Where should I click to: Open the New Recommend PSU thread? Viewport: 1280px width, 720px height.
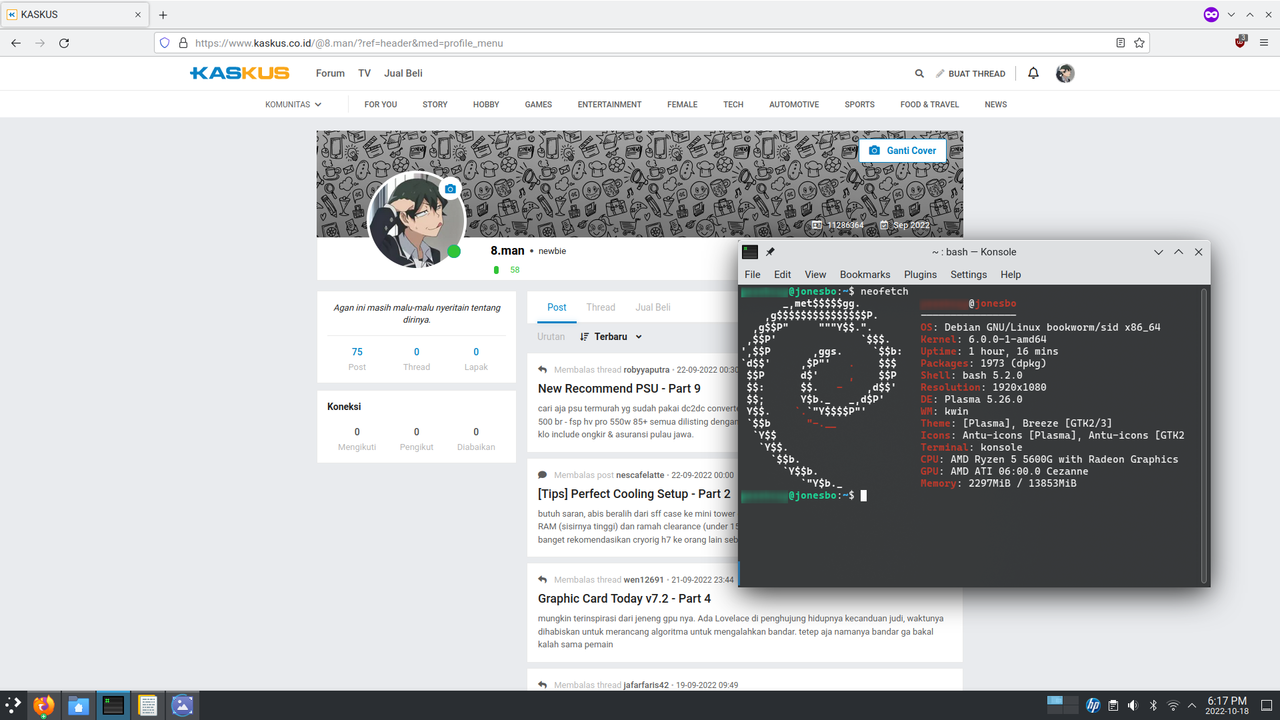click(619, 388)
